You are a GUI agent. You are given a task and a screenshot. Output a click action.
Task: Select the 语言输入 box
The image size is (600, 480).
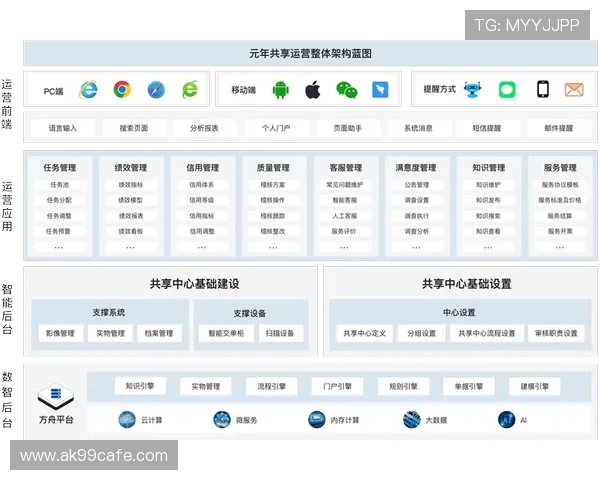pos(63,128)
